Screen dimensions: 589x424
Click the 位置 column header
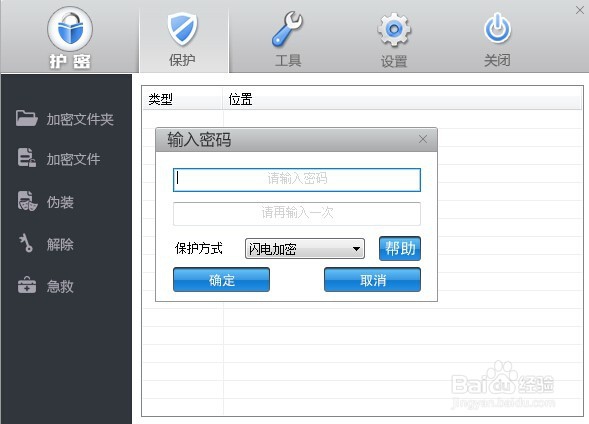[402, 99]
